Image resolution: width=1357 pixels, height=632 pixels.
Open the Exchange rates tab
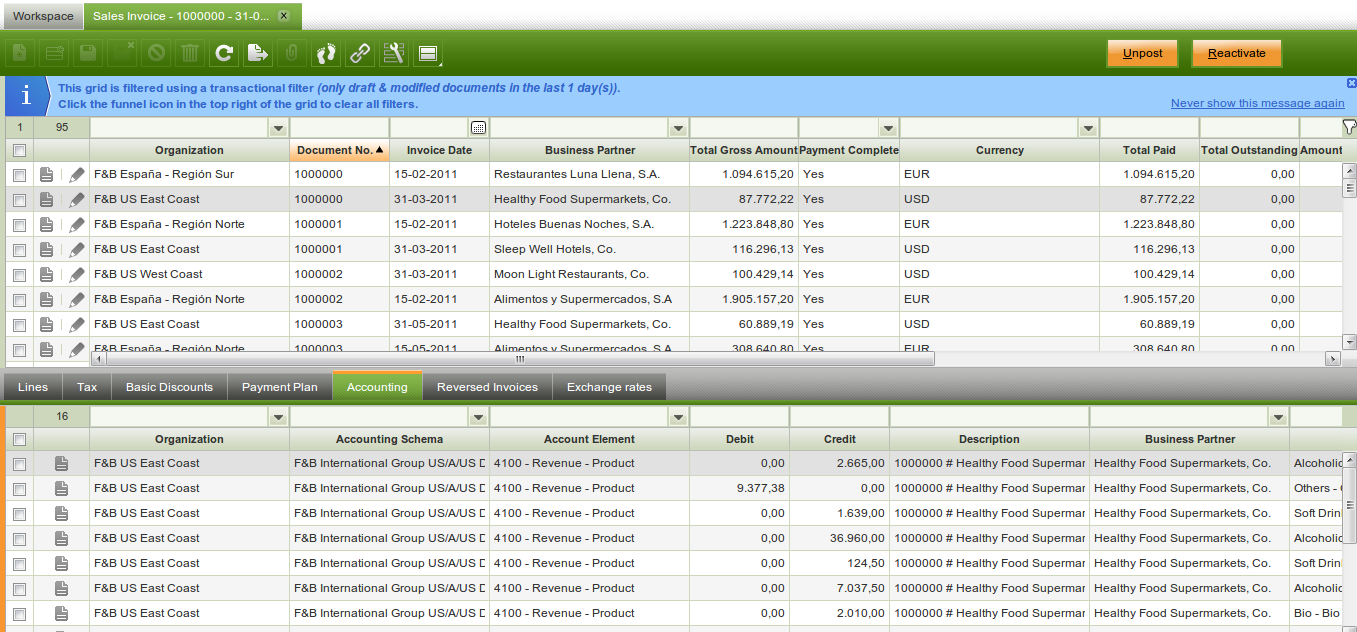pyautogui.click(x=609, y=387)
